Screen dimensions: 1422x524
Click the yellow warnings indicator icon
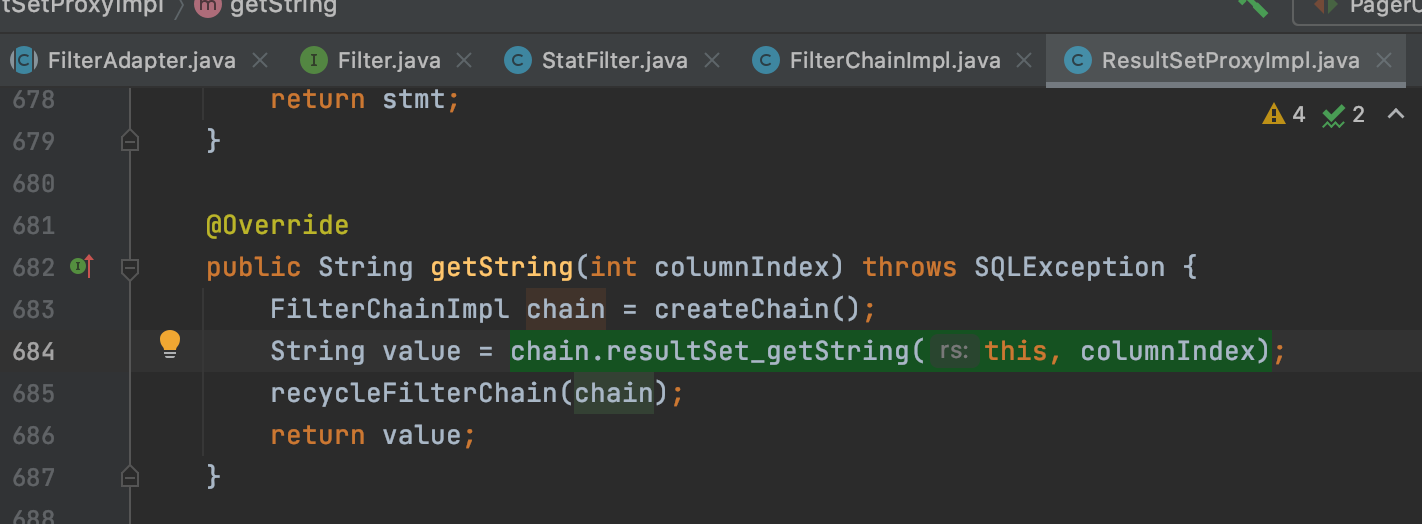pos(1273,115)
